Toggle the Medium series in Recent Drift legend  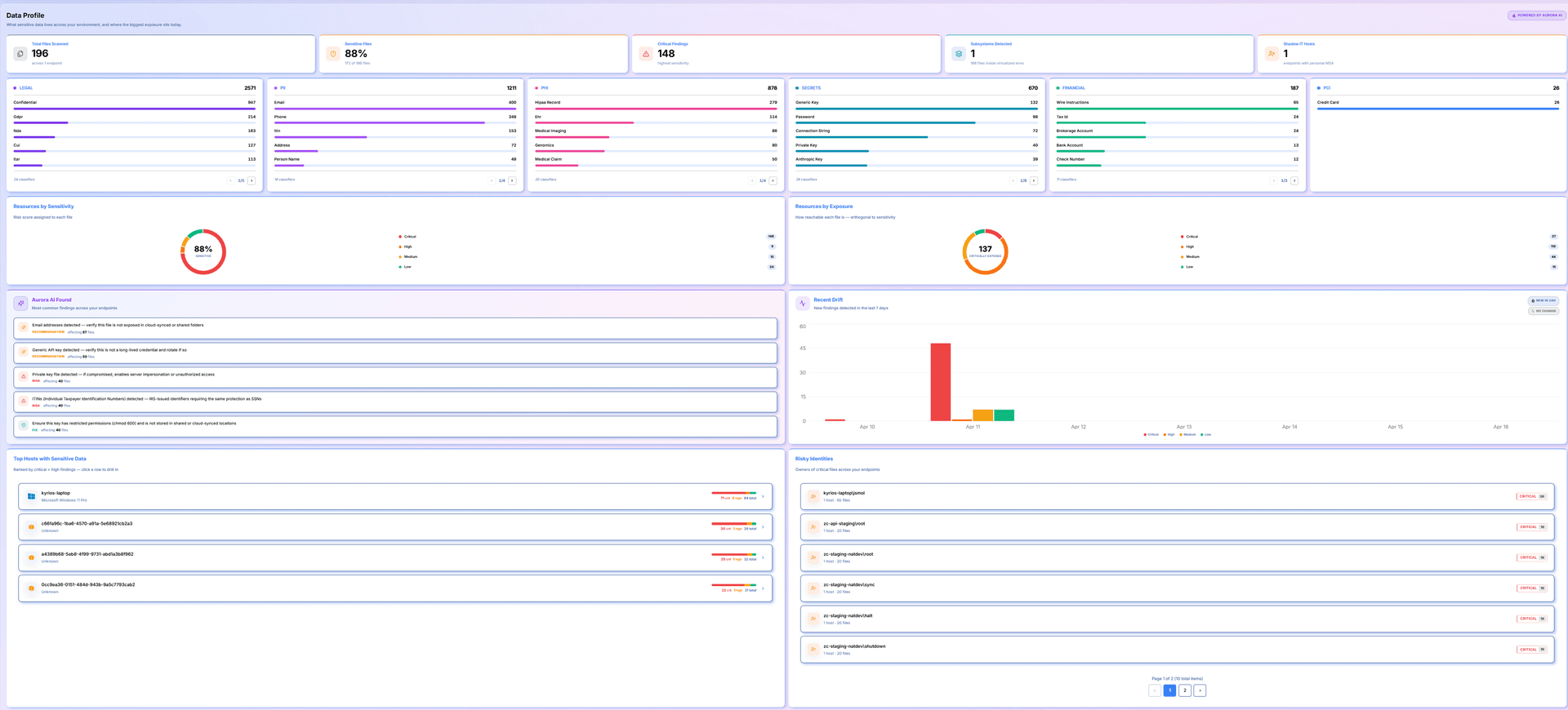1187,434
